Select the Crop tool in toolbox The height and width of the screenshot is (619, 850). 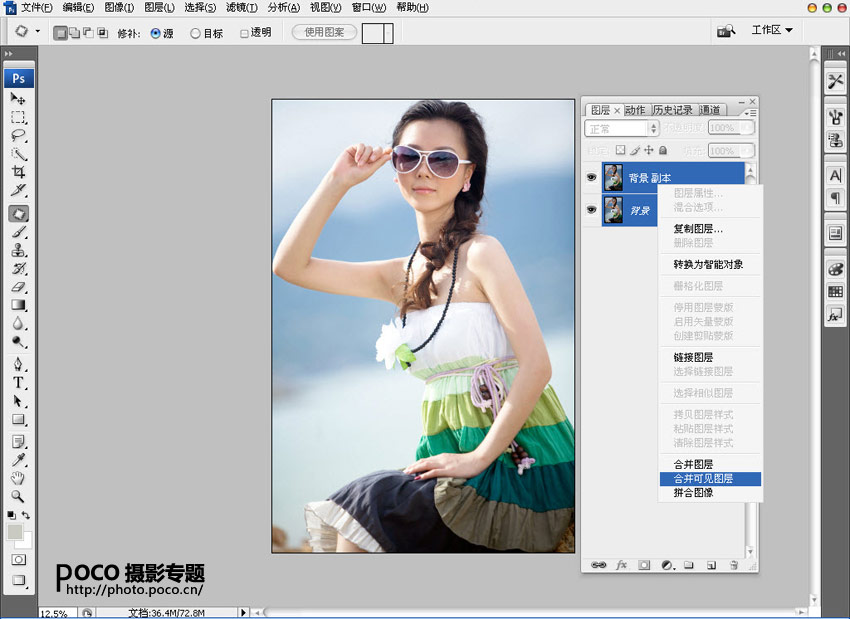click(18, 172)
